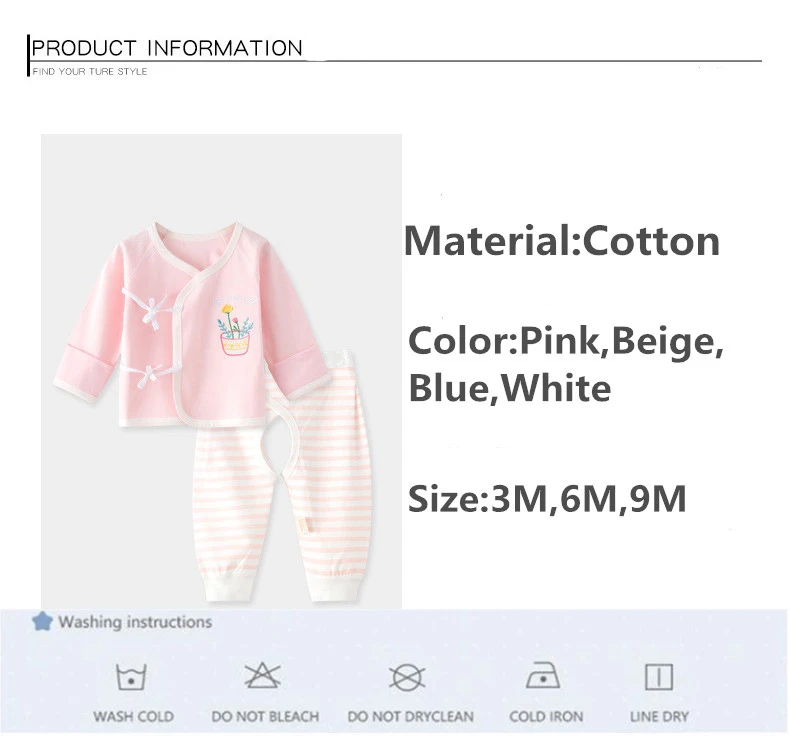
Task: Click the Size:3M,6M,9M text
Action: click(547, 499)
